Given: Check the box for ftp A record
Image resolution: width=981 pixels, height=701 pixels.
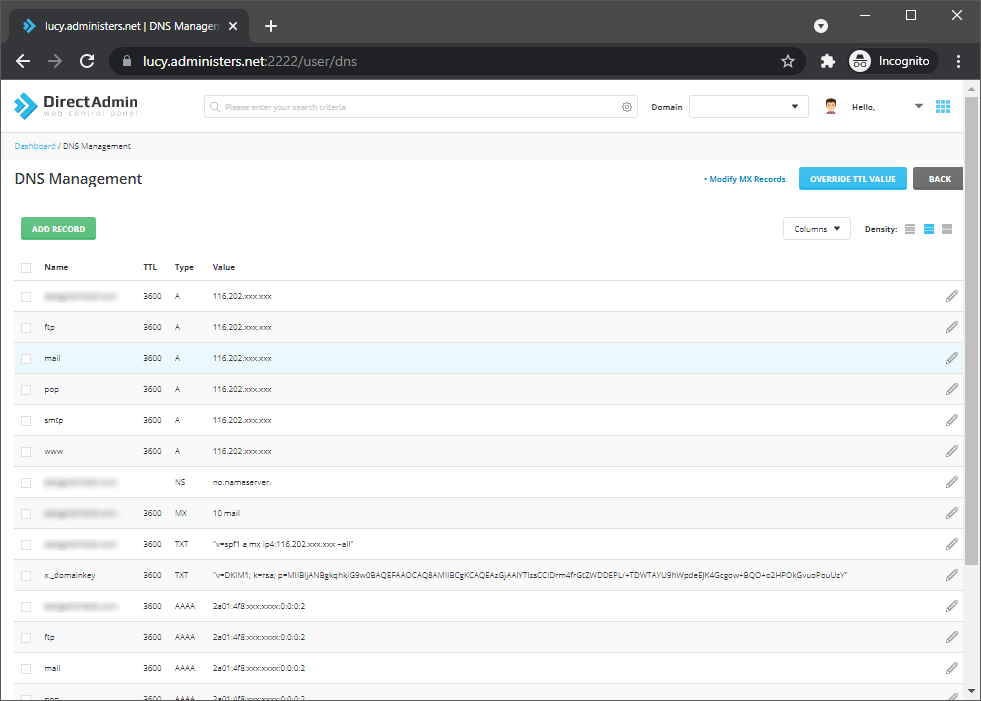Looking at the screenshot, I should click(26, 328).
